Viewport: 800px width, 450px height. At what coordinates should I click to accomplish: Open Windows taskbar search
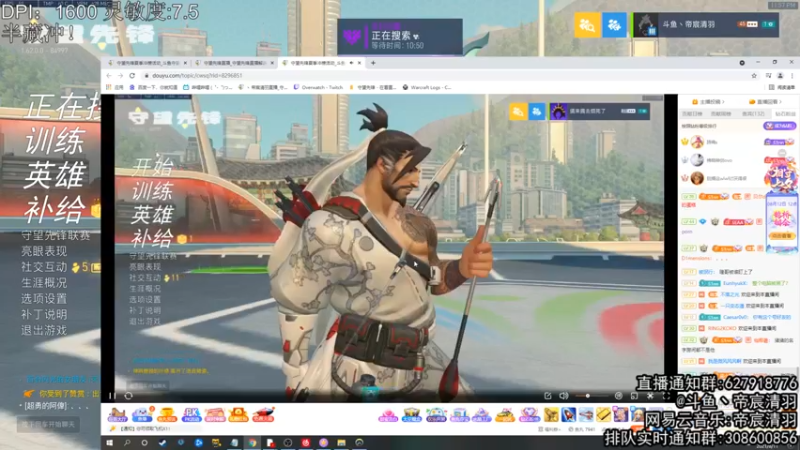click(x=127, y=443)
